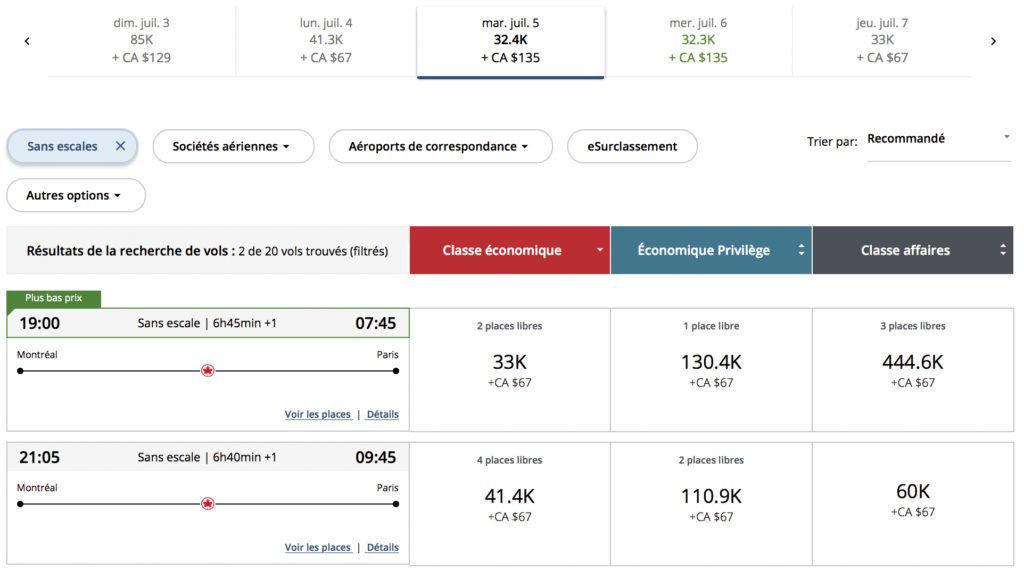
Task: Open Sociétés aériennes filter dropdown
Action: coord(232,146)
